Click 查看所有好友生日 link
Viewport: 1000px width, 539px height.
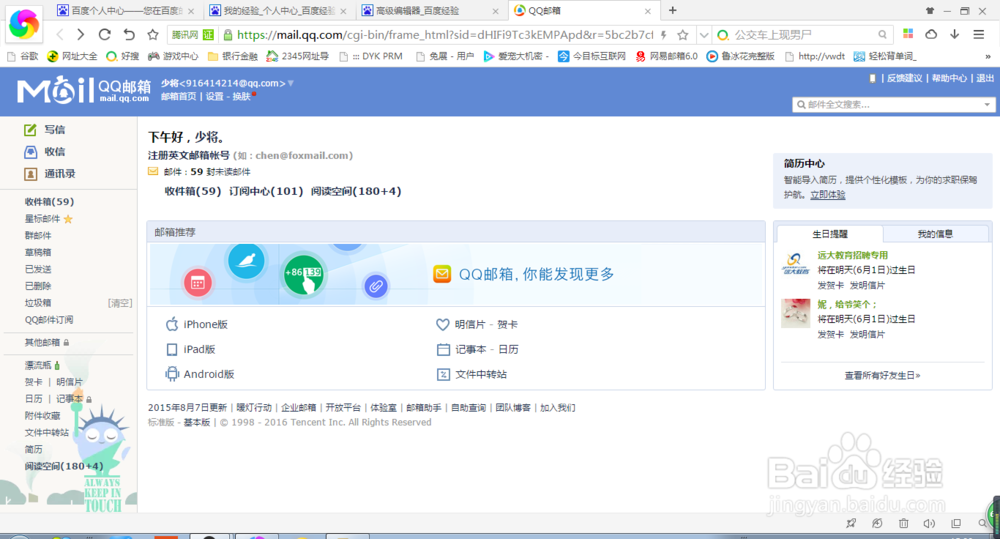[x=882, y=375]
